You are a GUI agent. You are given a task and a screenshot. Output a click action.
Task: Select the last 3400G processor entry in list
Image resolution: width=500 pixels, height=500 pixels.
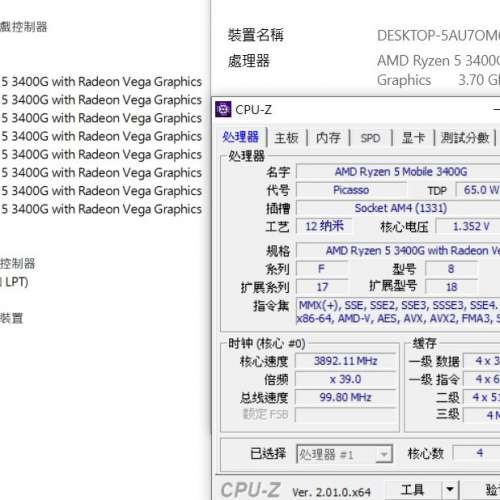(101, 209)
